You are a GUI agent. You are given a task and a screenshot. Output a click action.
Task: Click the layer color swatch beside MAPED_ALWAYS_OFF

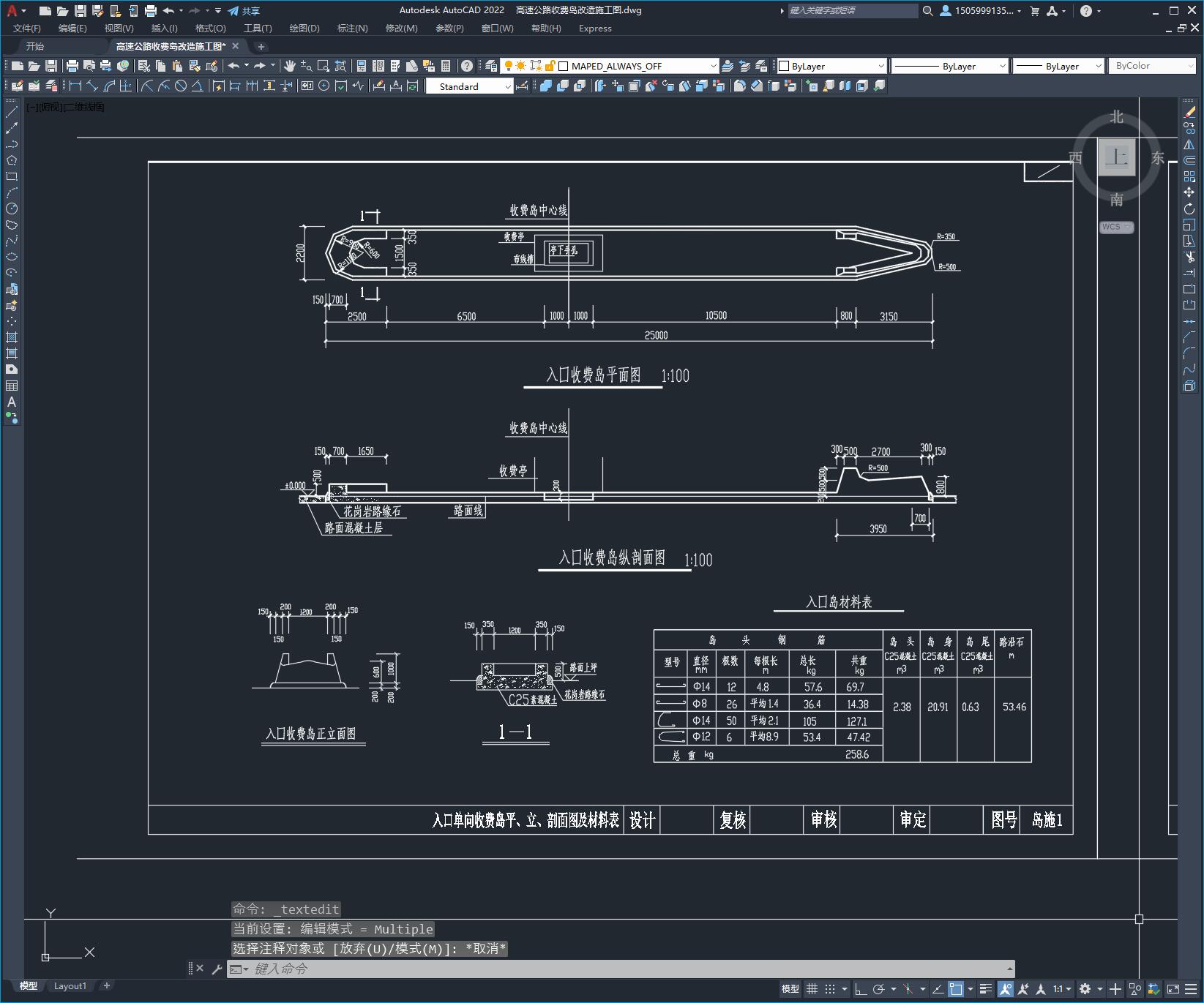point(564,66)
